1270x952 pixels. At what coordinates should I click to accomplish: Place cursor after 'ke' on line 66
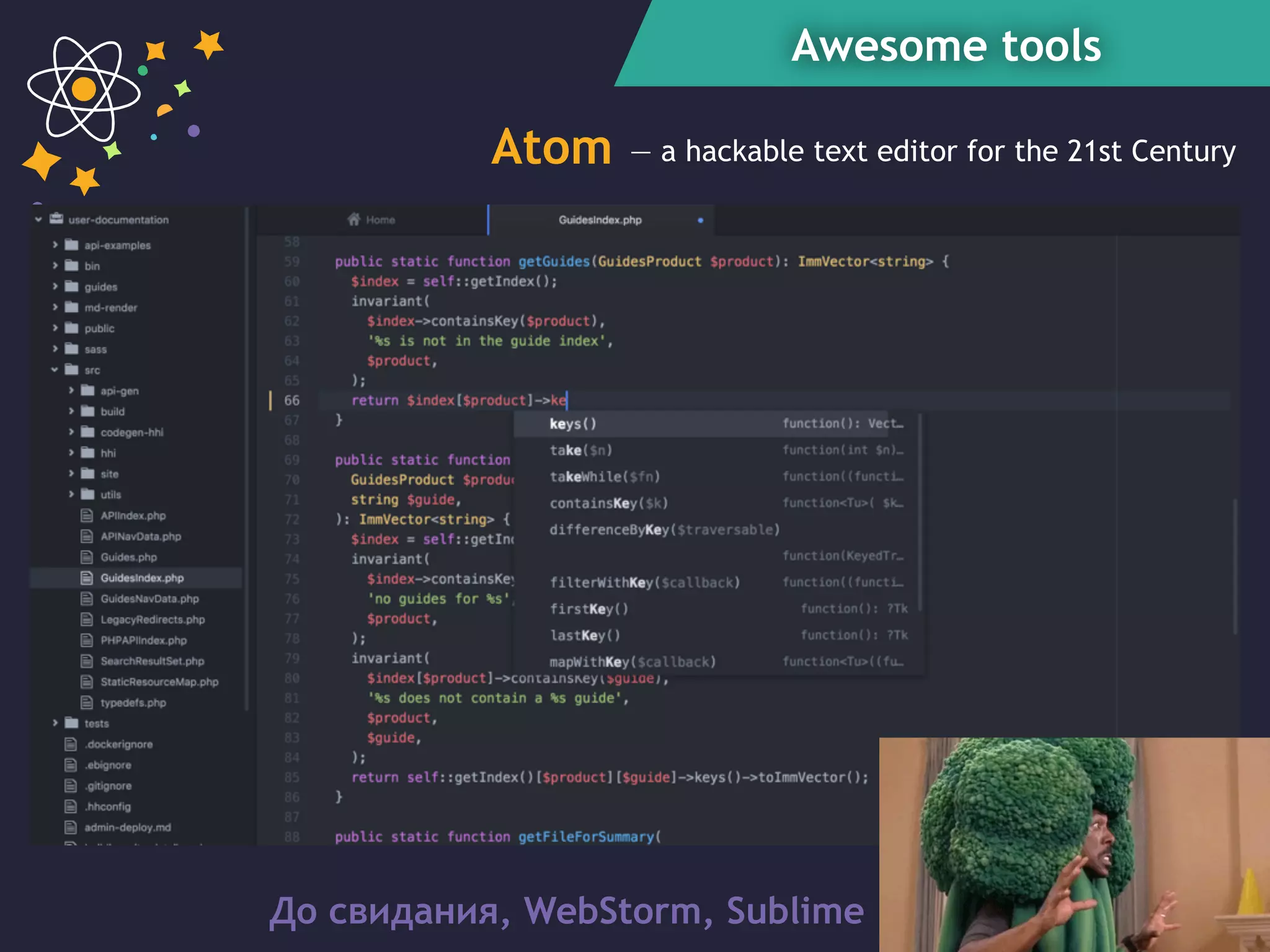click(x=567, y=400)
